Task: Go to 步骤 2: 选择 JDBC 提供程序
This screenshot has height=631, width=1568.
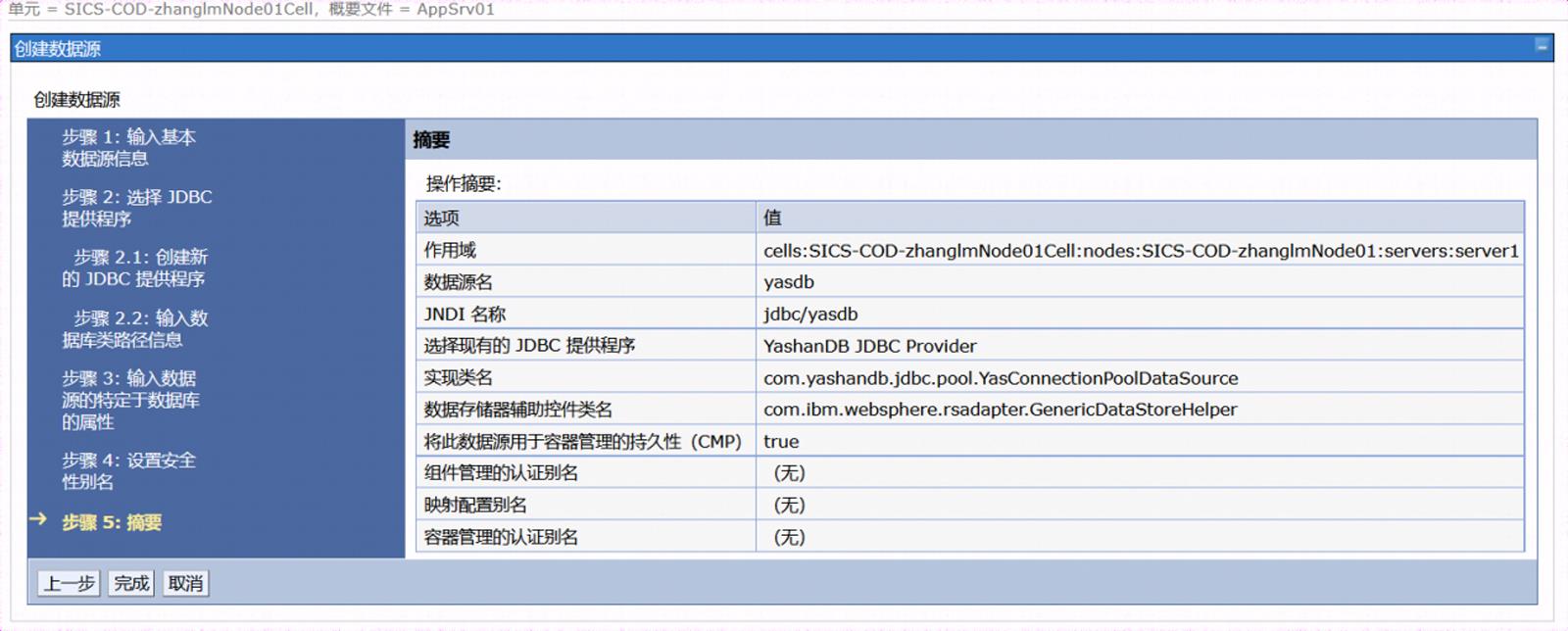Action: (x=136, y=208)
